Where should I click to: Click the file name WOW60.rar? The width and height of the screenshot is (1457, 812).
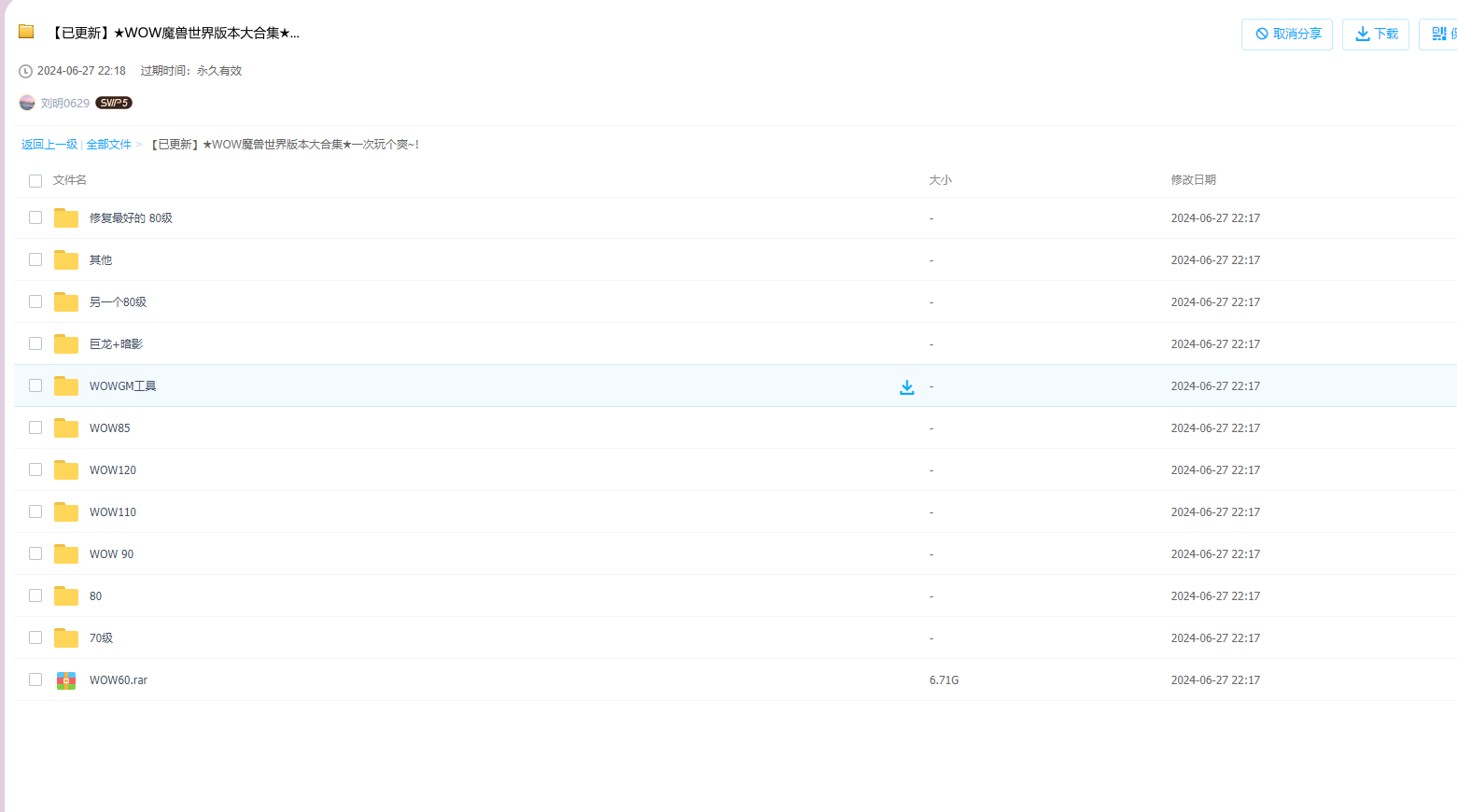pyautogui.click(x=119, y=680)
